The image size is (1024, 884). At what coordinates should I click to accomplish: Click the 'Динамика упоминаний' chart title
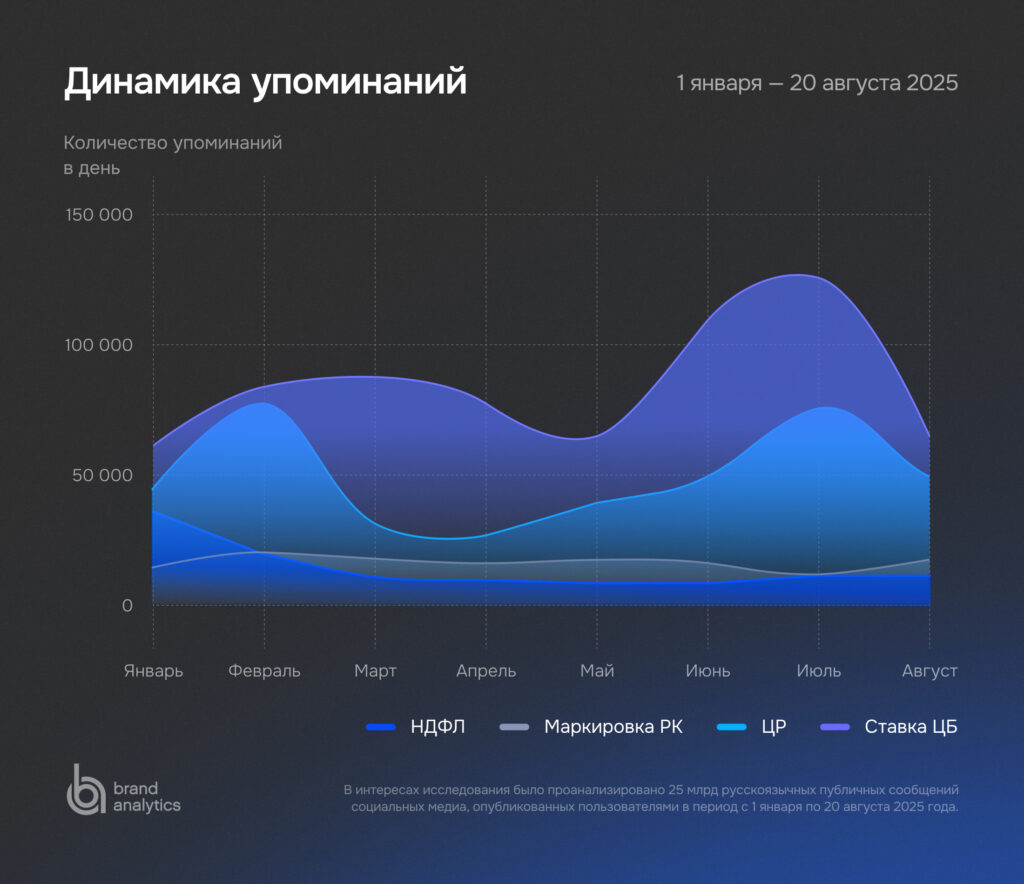point(265,82)
